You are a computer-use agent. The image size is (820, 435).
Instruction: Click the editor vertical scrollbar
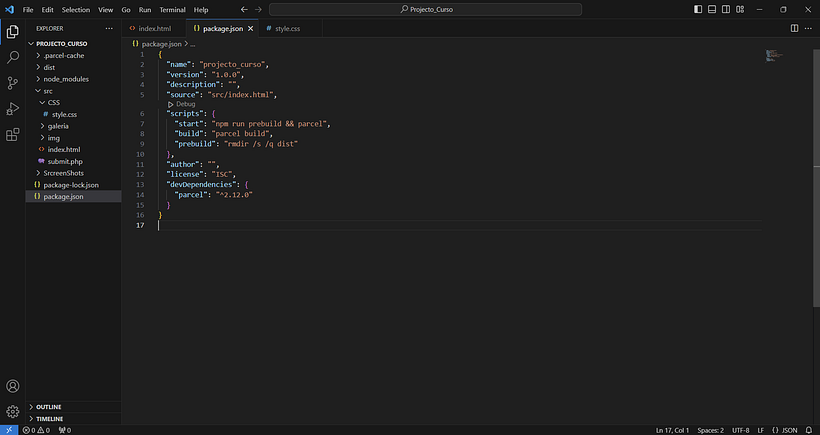point(816,178)
